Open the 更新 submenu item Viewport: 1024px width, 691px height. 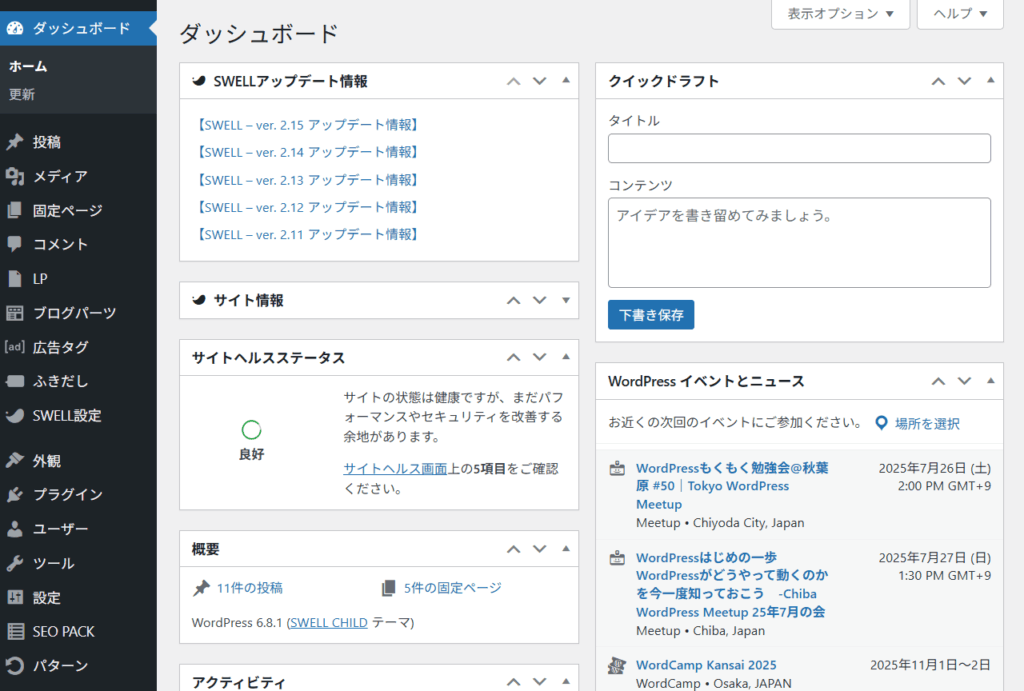tap(22, 95)
